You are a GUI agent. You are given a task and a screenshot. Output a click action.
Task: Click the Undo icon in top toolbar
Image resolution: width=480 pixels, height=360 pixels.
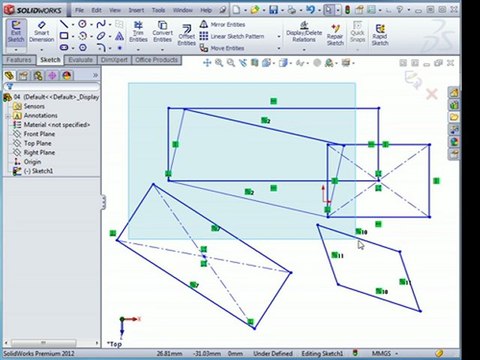coord(310,10)
